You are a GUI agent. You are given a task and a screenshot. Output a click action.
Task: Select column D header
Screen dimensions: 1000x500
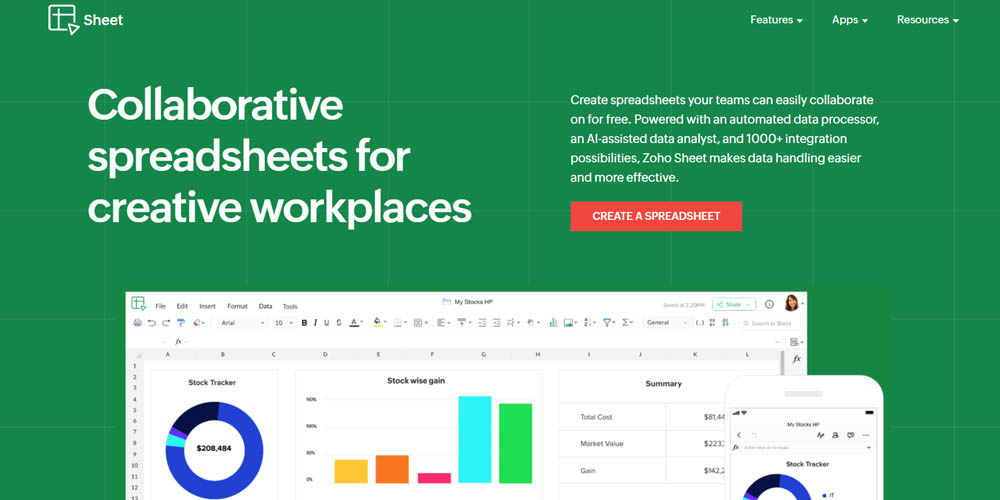[325, 354]
